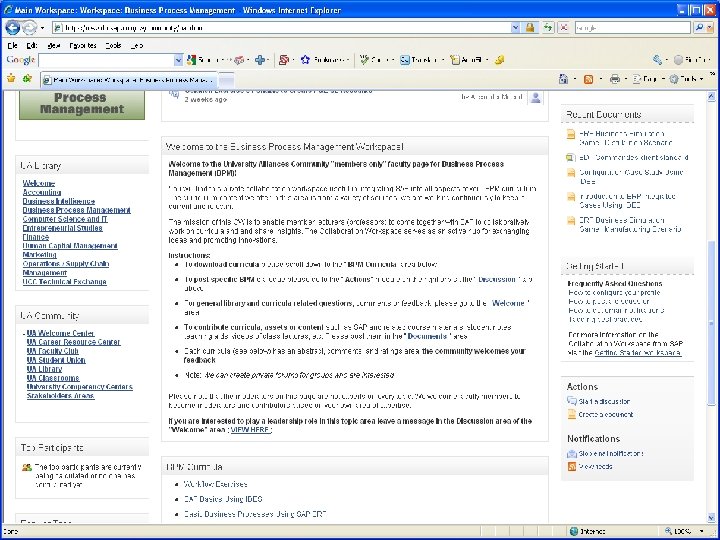Click the Google toolbar search field
Viewport: 720px width, 540px height.
pos(107,60)
